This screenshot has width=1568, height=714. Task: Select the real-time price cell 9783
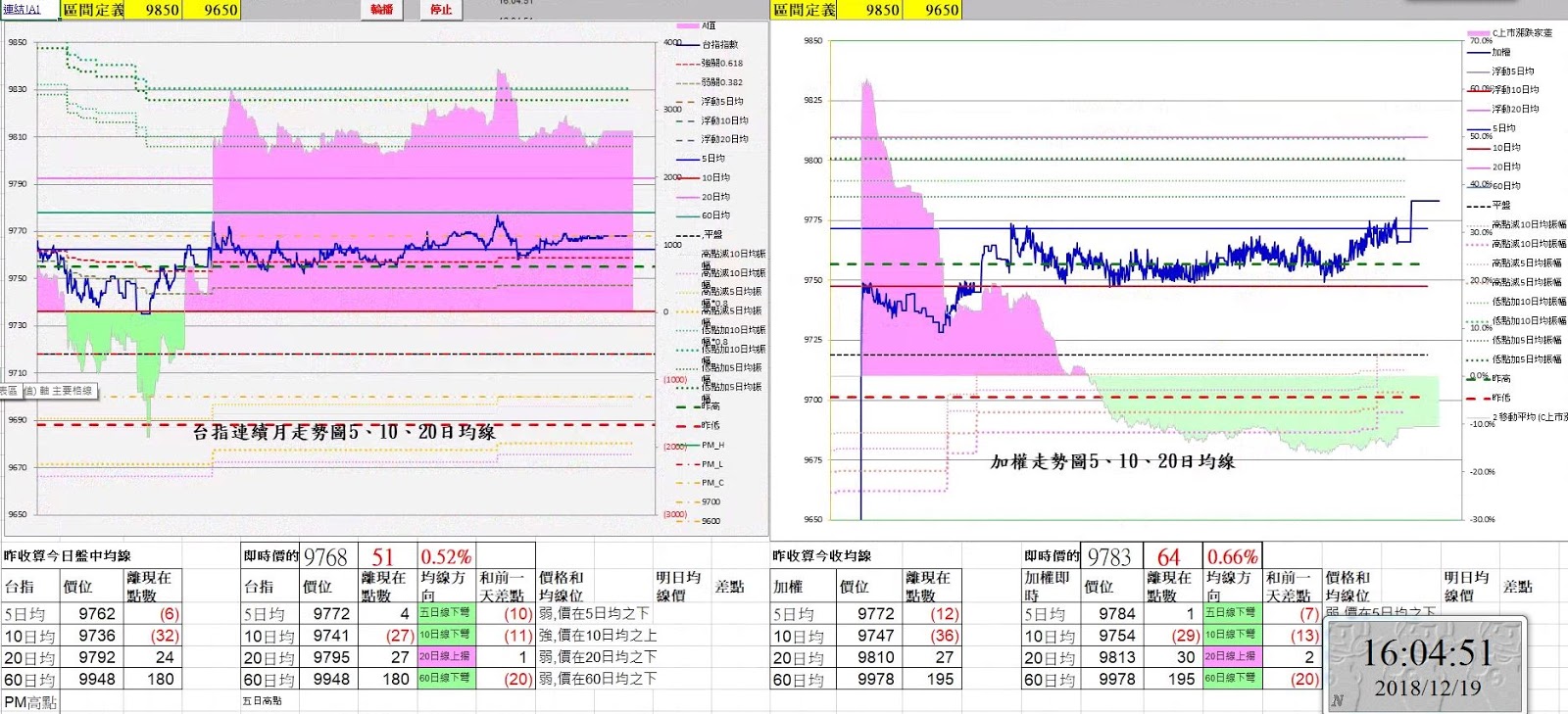1109,556
